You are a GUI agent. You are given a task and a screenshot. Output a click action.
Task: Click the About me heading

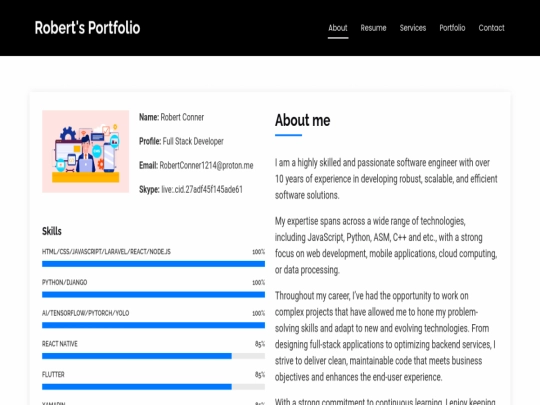[x=302, y=120]
